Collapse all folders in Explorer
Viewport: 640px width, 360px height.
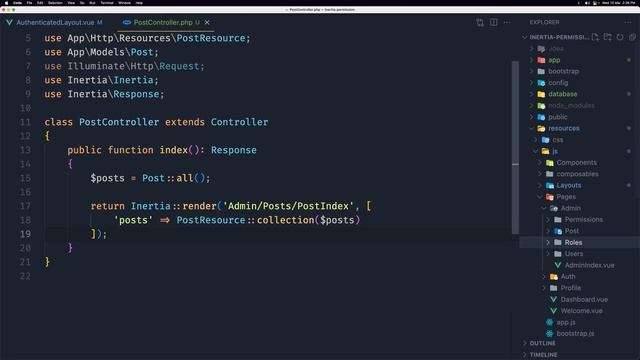[x=632, y=37]
